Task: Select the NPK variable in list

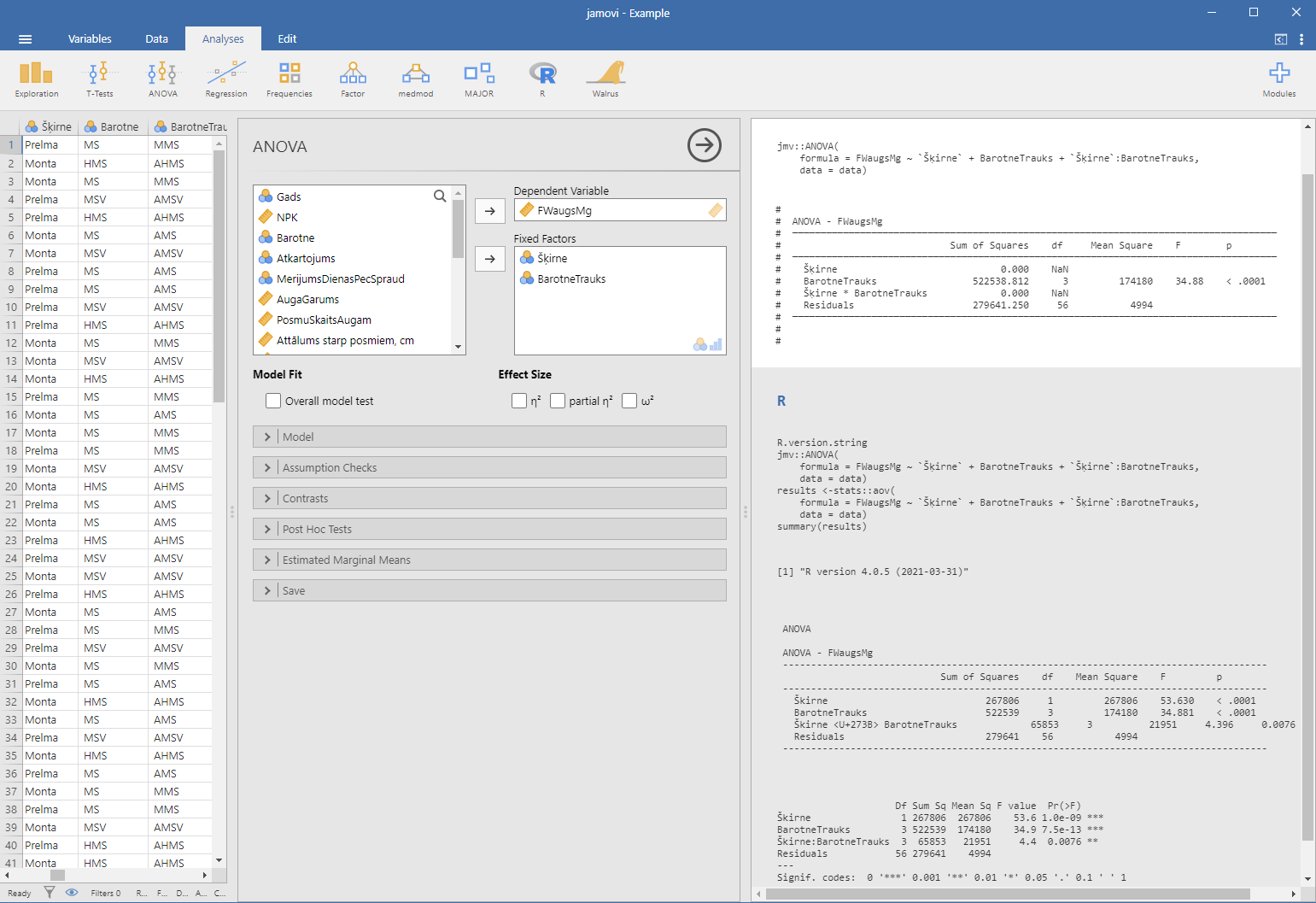Action: (x=287, y=217)
